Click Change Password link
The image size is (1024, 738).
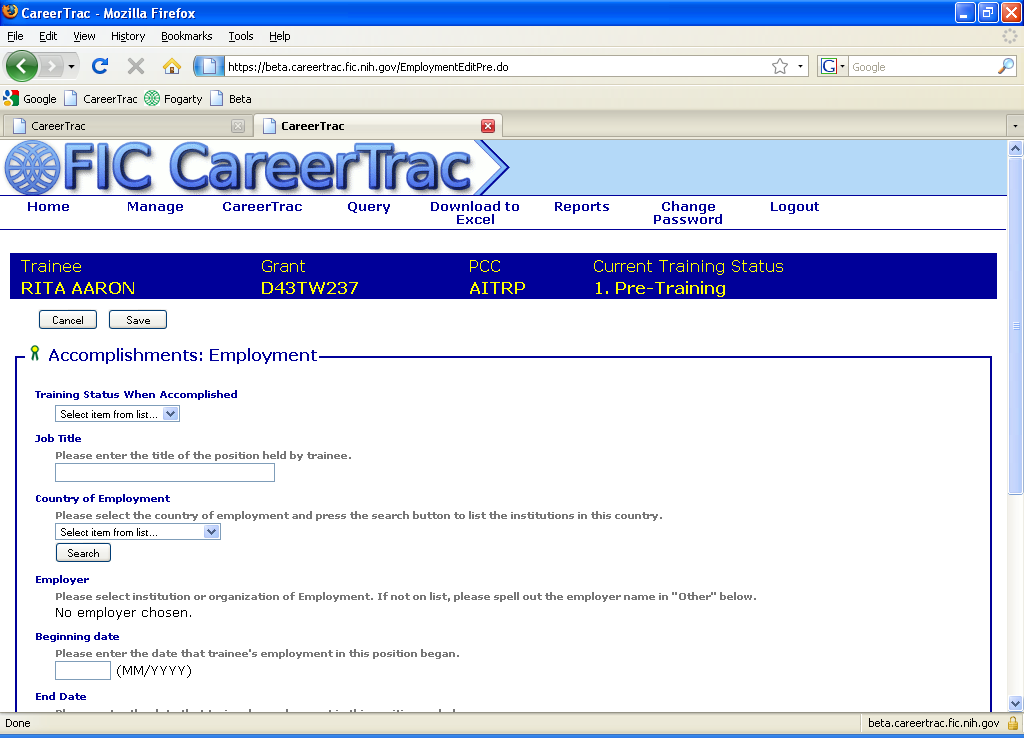(688, 213)
